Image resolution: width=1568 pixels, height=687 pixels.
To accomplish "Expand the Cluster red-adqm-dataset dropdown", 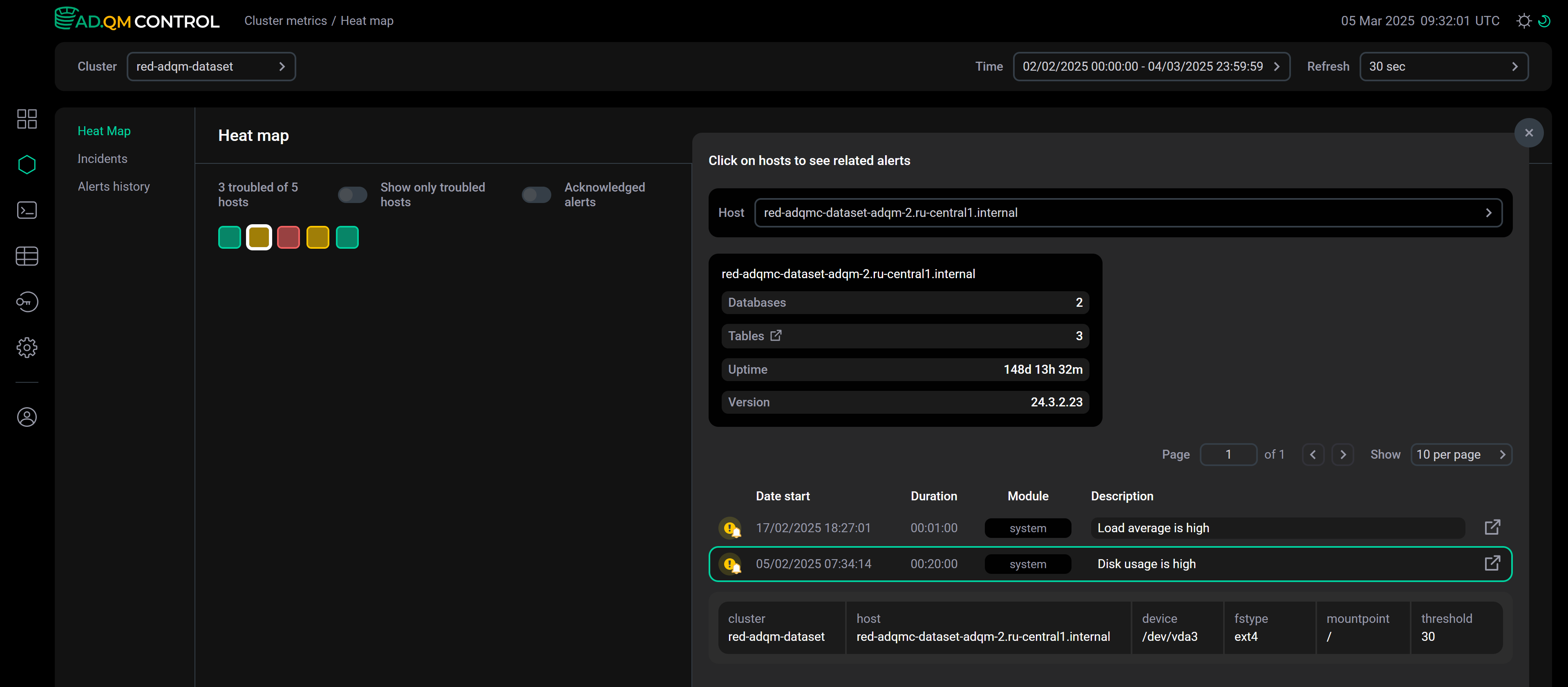I will [210, 66].
